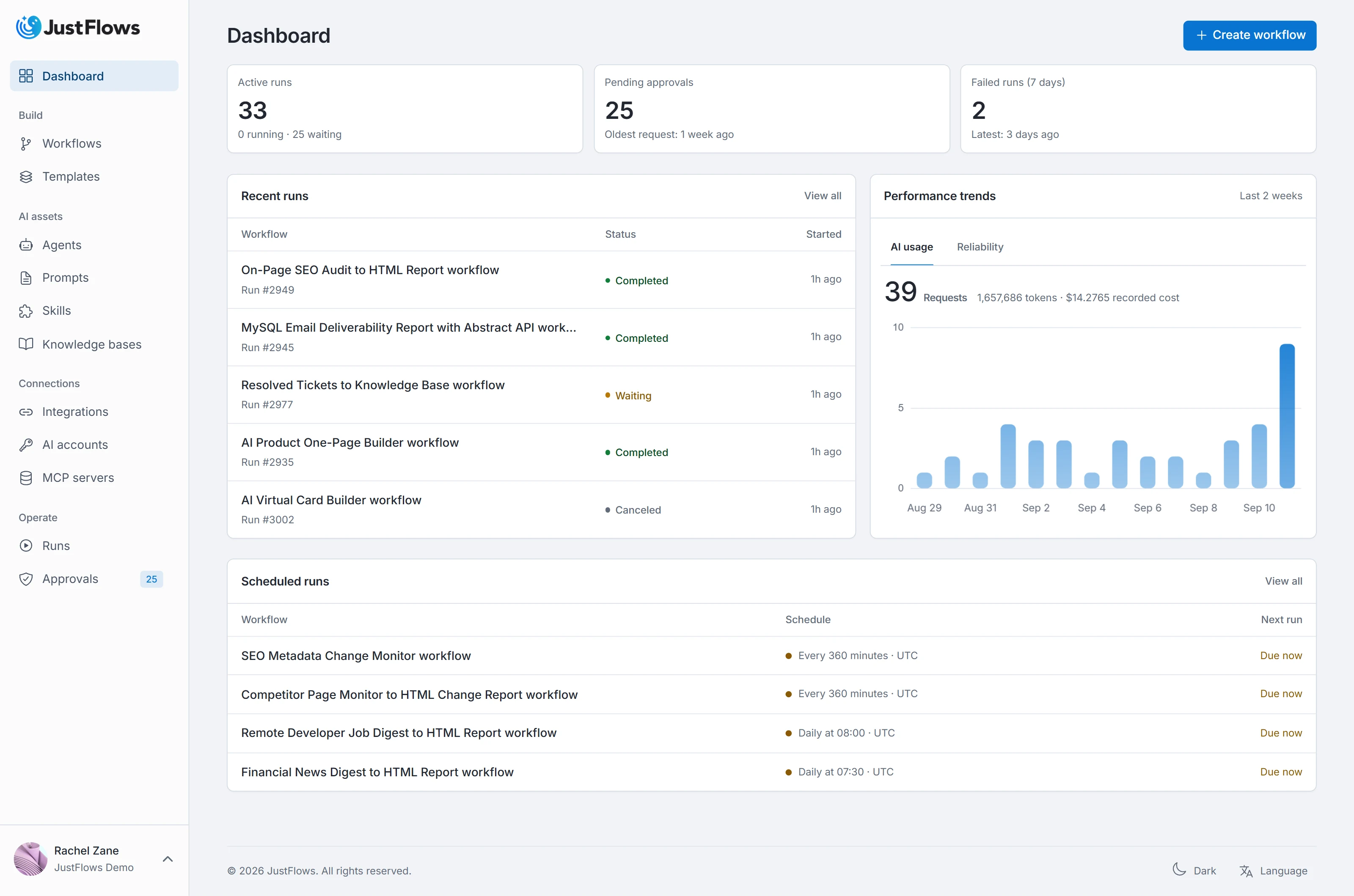Click the Agents robot icon
The width and height of the screenshot is (1354, 896).
pyautogui.click(x=26, y=245)
